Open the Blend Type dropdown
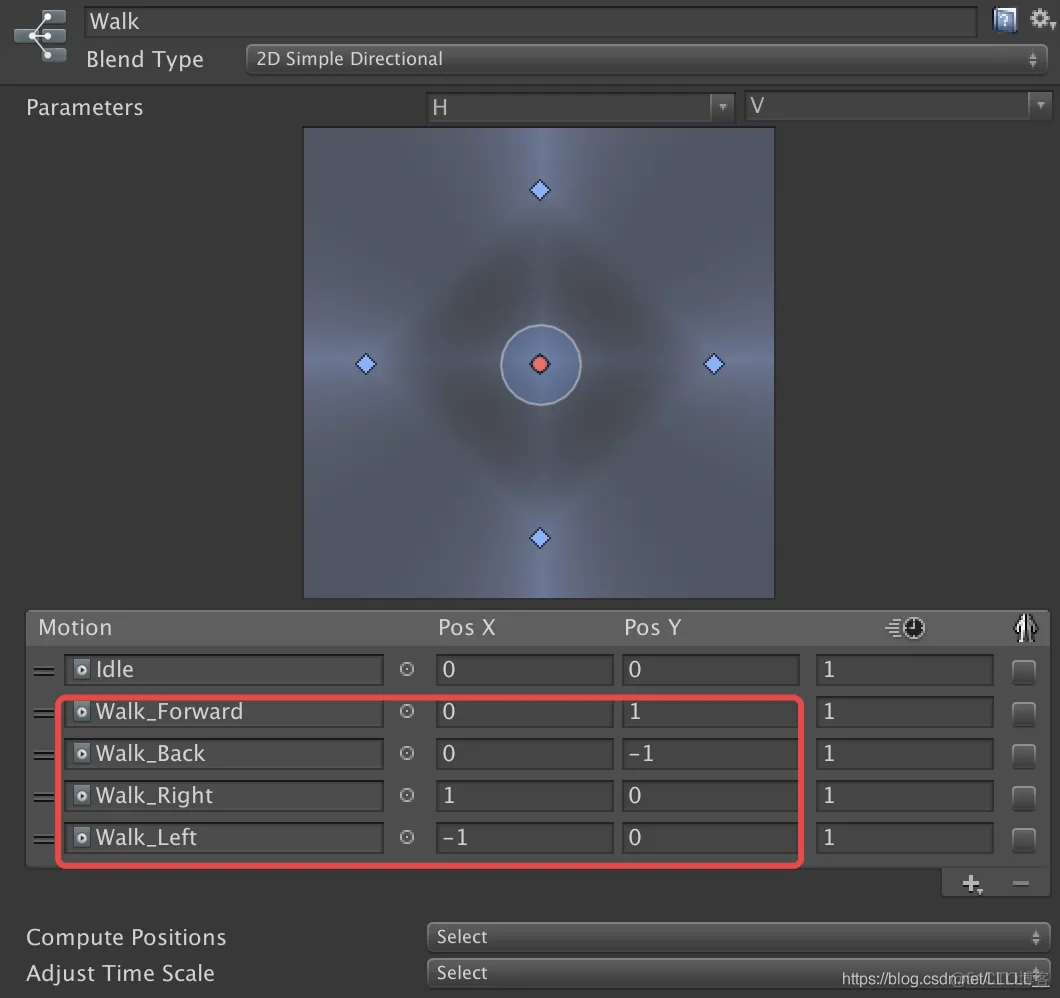Image resolution: width=1060 pixels, height=998 pixels. (646, 60)
